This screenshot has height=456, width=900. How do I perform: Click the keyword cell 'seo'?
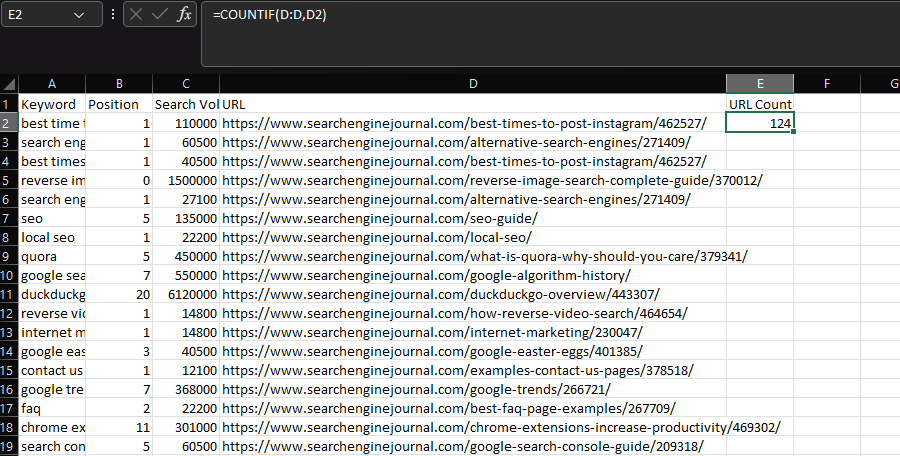(x=52, y=218)
